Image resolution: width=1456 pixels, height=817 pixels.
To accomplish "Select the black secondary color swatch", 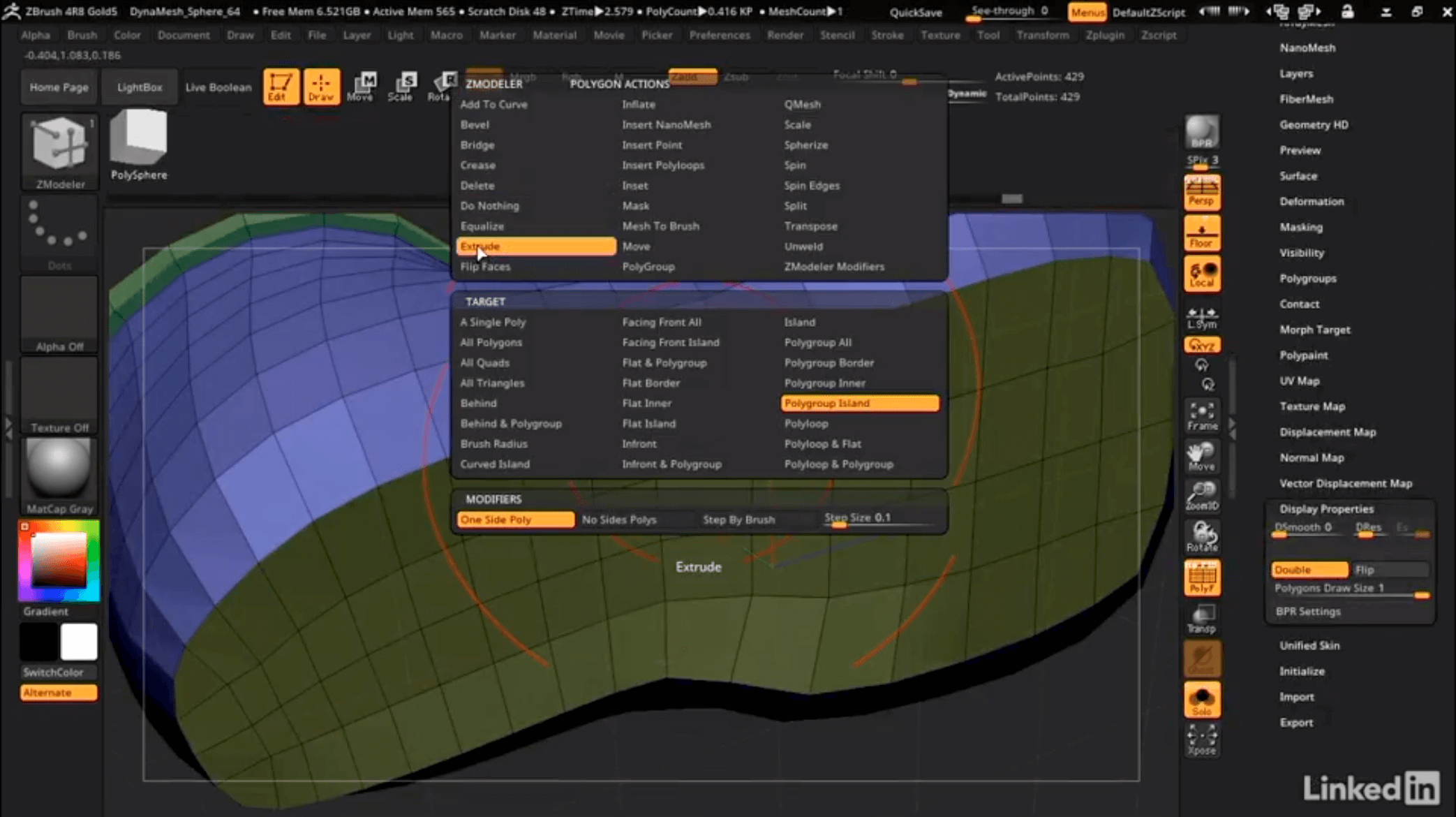I will click(x=38, y=642).
